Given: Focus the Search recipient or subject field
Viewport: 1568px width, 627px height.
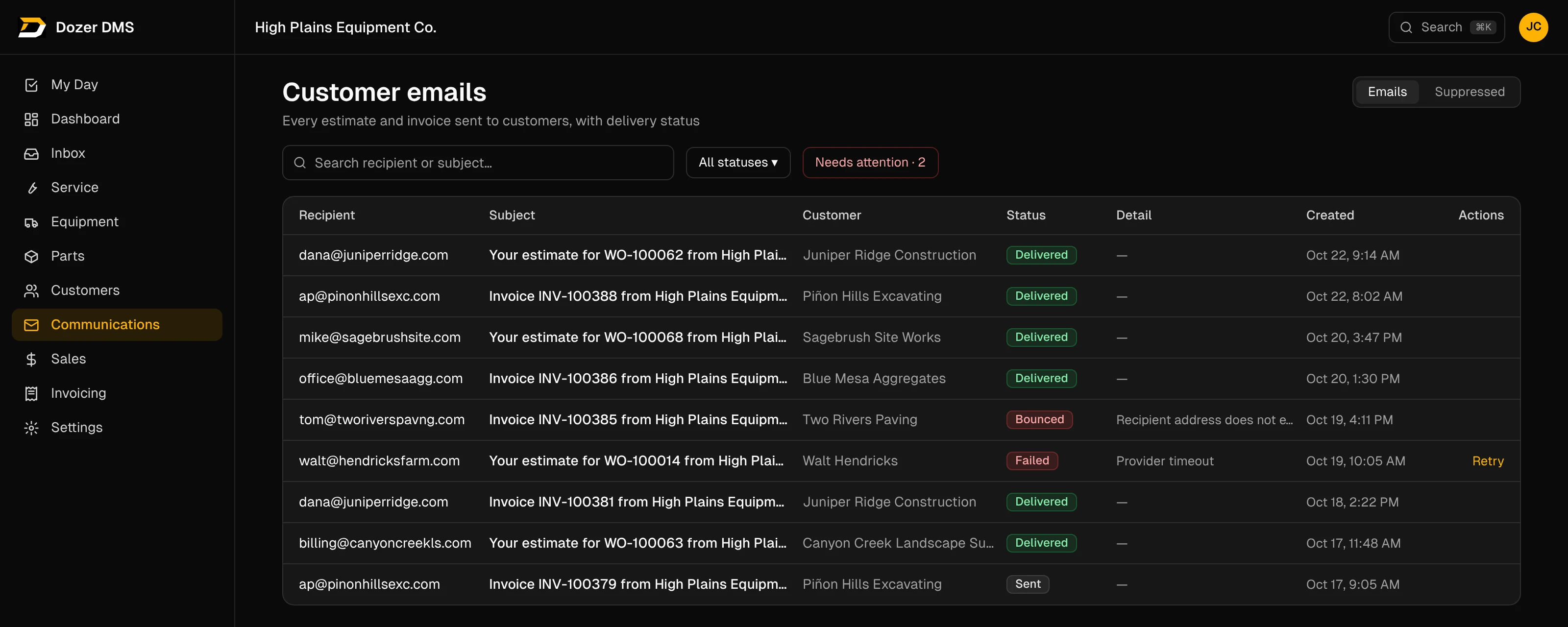Looking at the screenshot, I should tap(478, 163).
